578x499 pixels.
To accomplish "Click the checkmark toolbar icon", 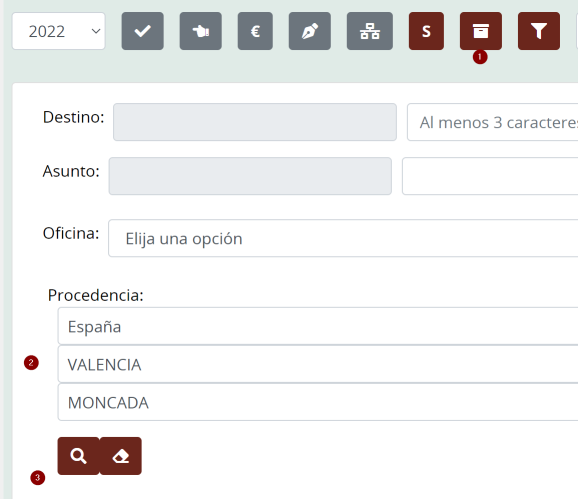I will tap(143, 31).
